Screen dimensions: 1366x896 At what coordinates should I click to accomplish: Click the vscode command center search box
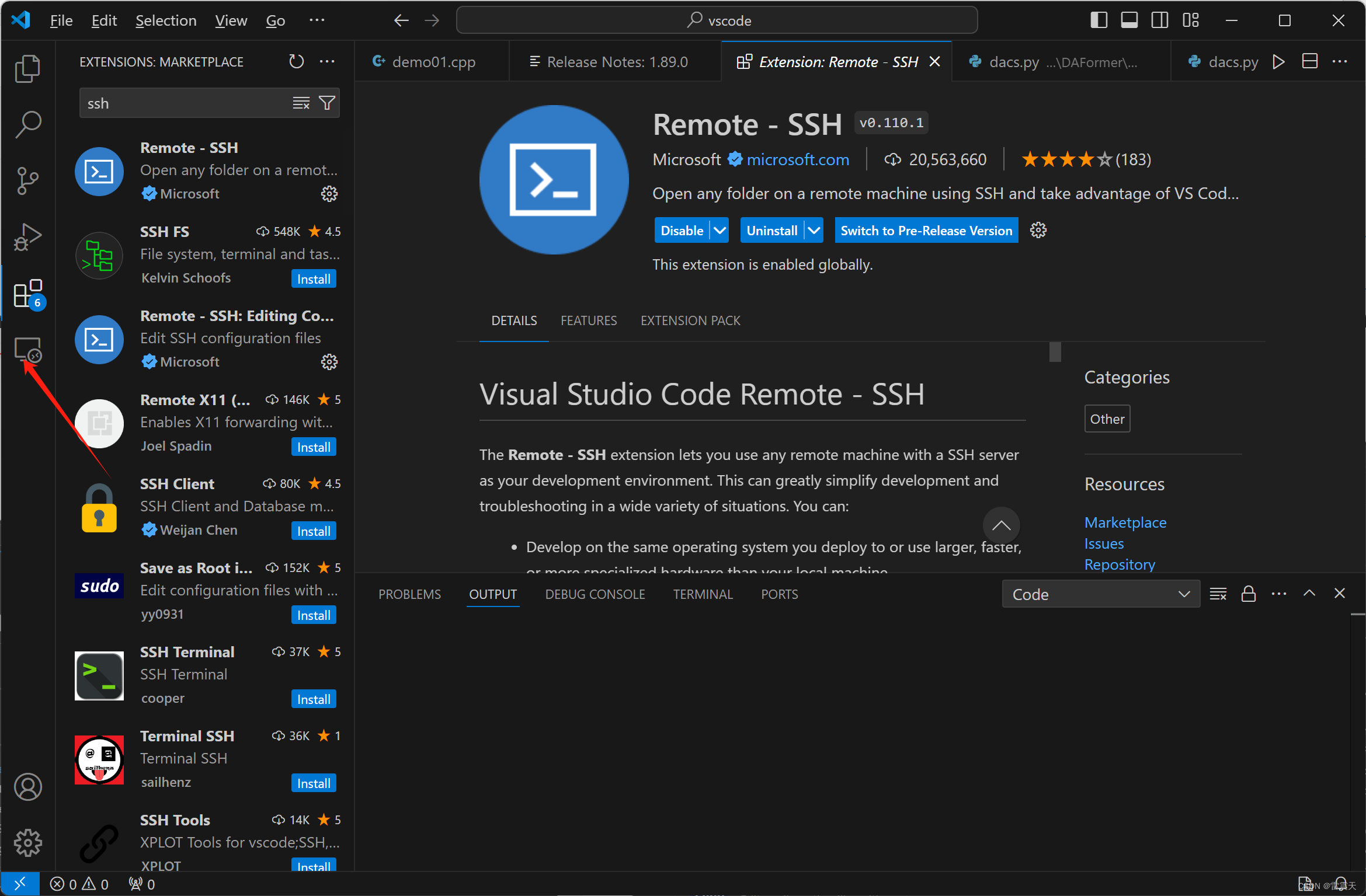[717, 20]
